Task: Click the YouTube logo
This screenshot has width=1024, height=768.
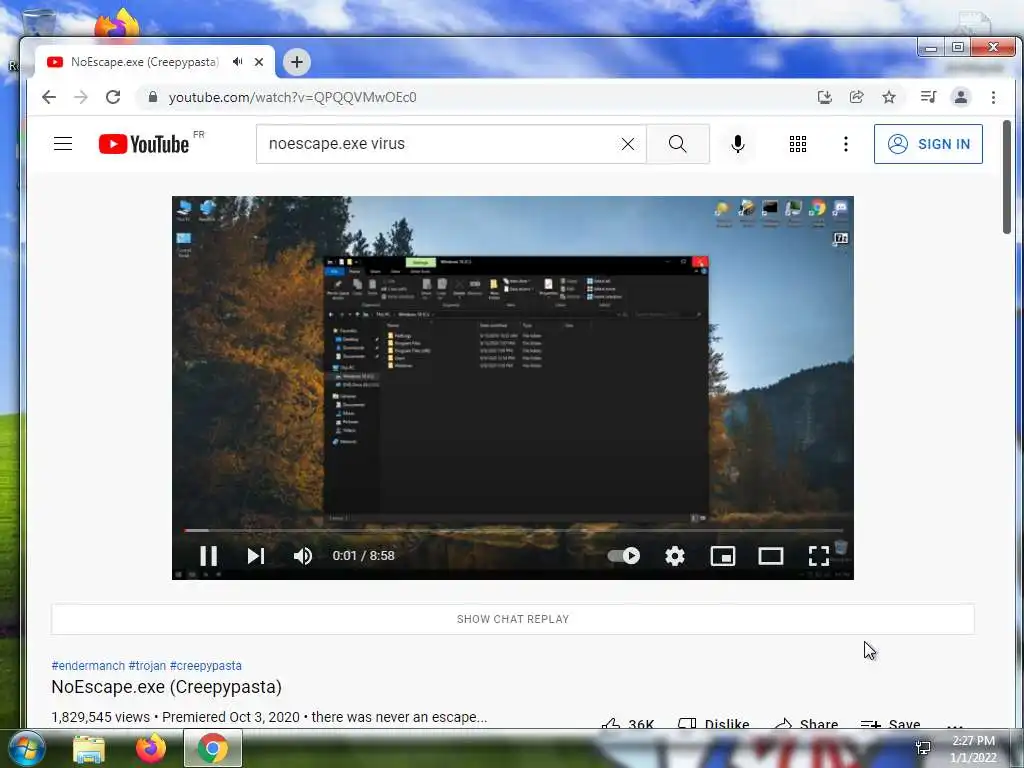Action: point(144,144)
